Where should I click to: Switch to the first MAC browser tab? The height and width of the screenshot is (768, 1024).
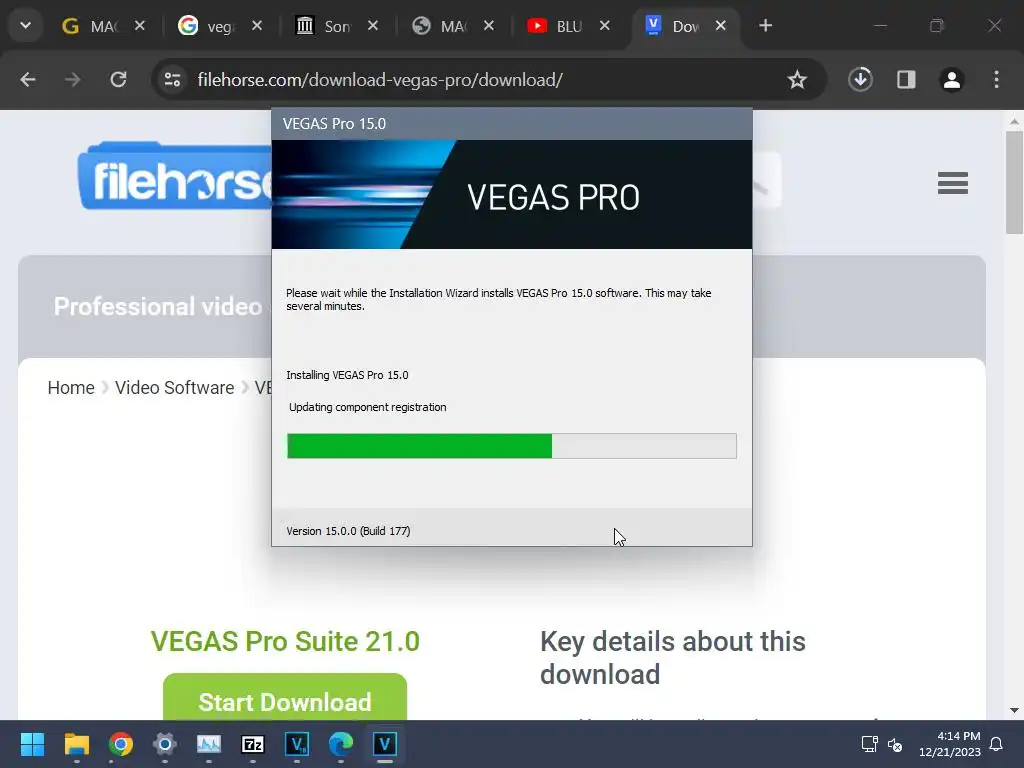click(91, 26)
